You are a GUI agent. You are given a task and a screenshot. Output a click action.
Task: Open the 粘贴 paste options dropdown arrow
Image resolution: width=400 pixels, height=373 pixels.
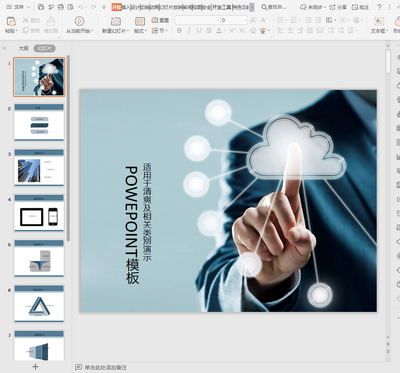[x=16, y=31]
